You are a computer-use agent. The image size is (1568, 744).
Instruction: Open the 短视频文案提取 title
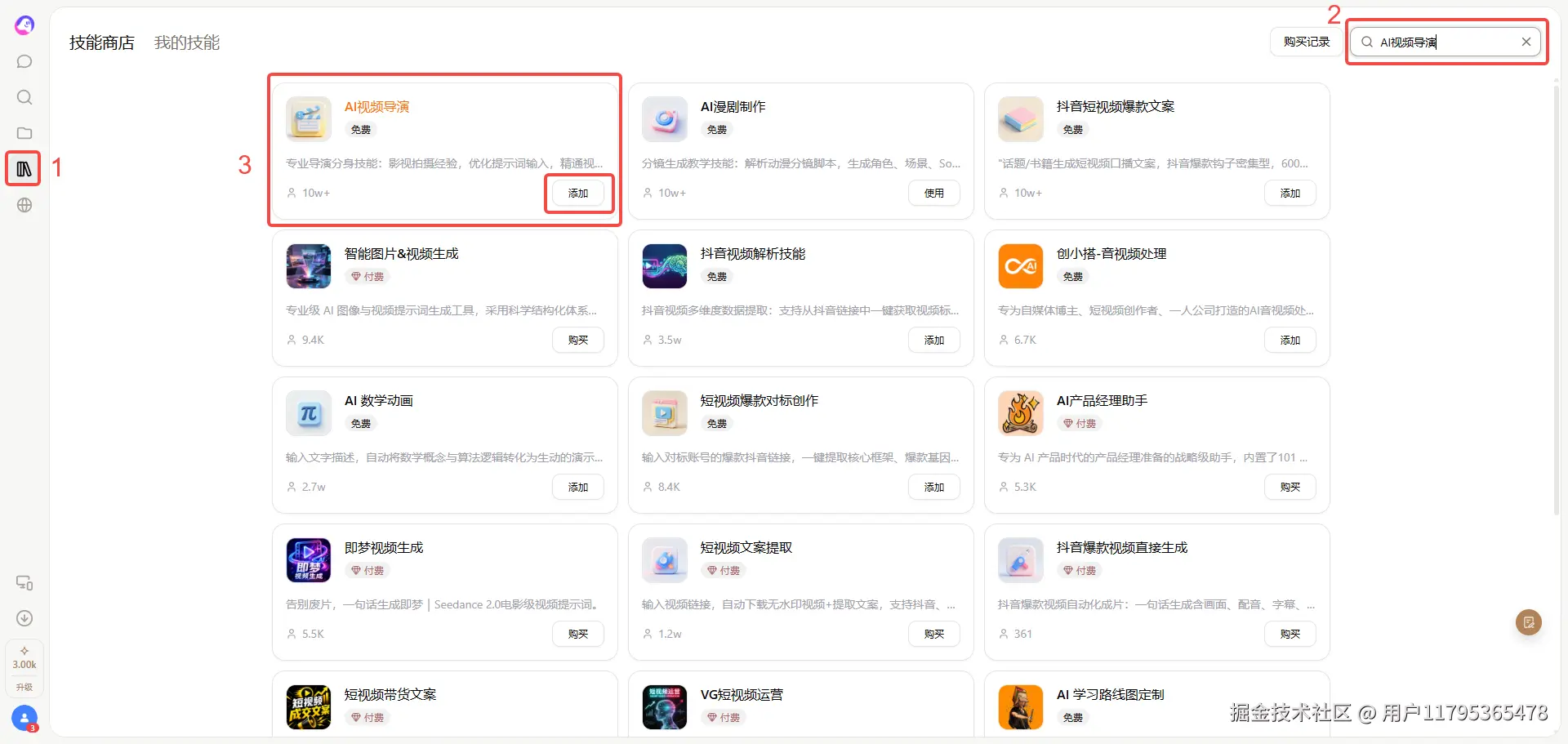tap(746, 548)
